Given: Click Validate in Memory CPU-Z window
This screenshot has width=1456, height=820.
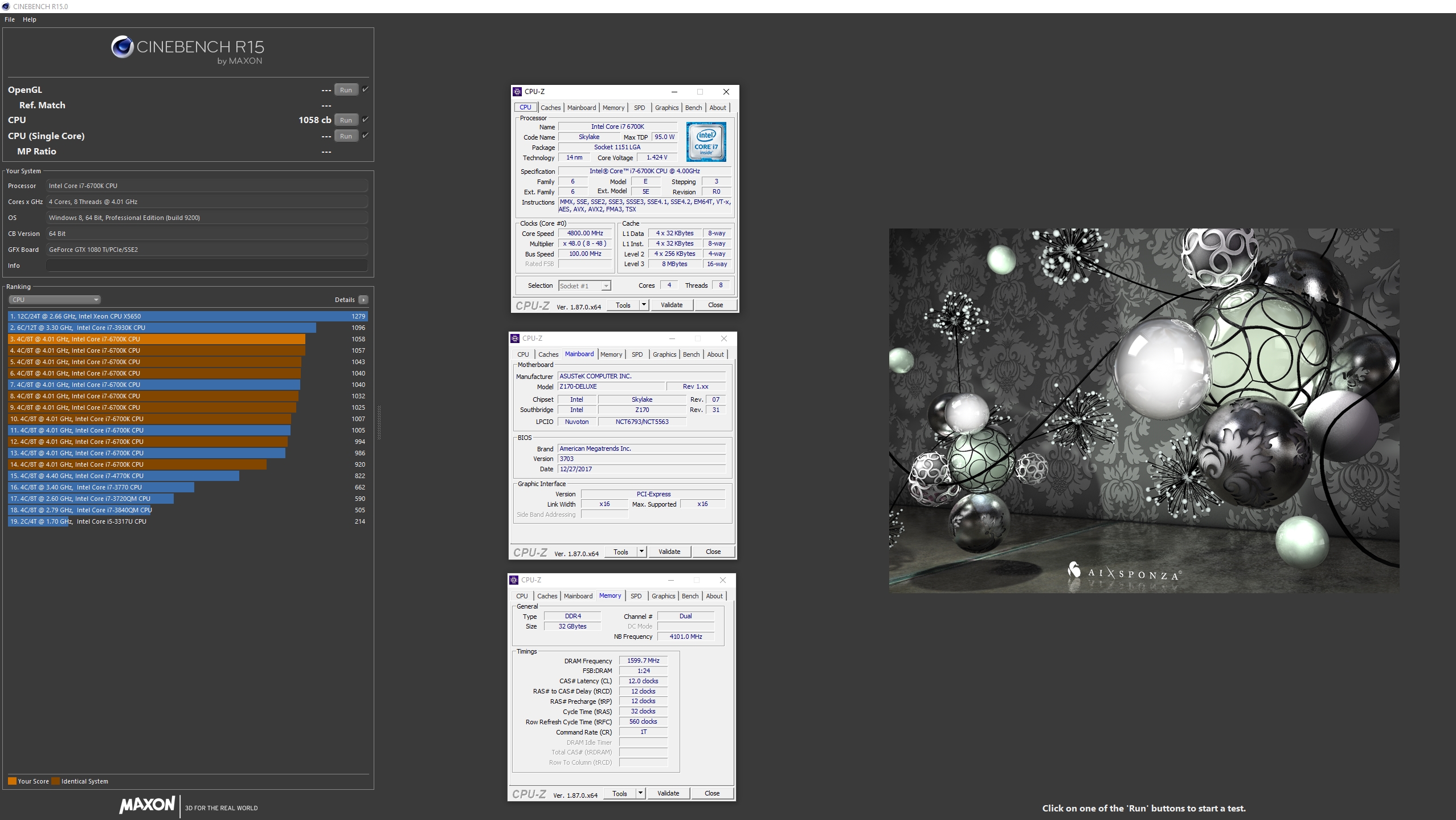Looking at the screenshot, I should (x=668, y=793).
